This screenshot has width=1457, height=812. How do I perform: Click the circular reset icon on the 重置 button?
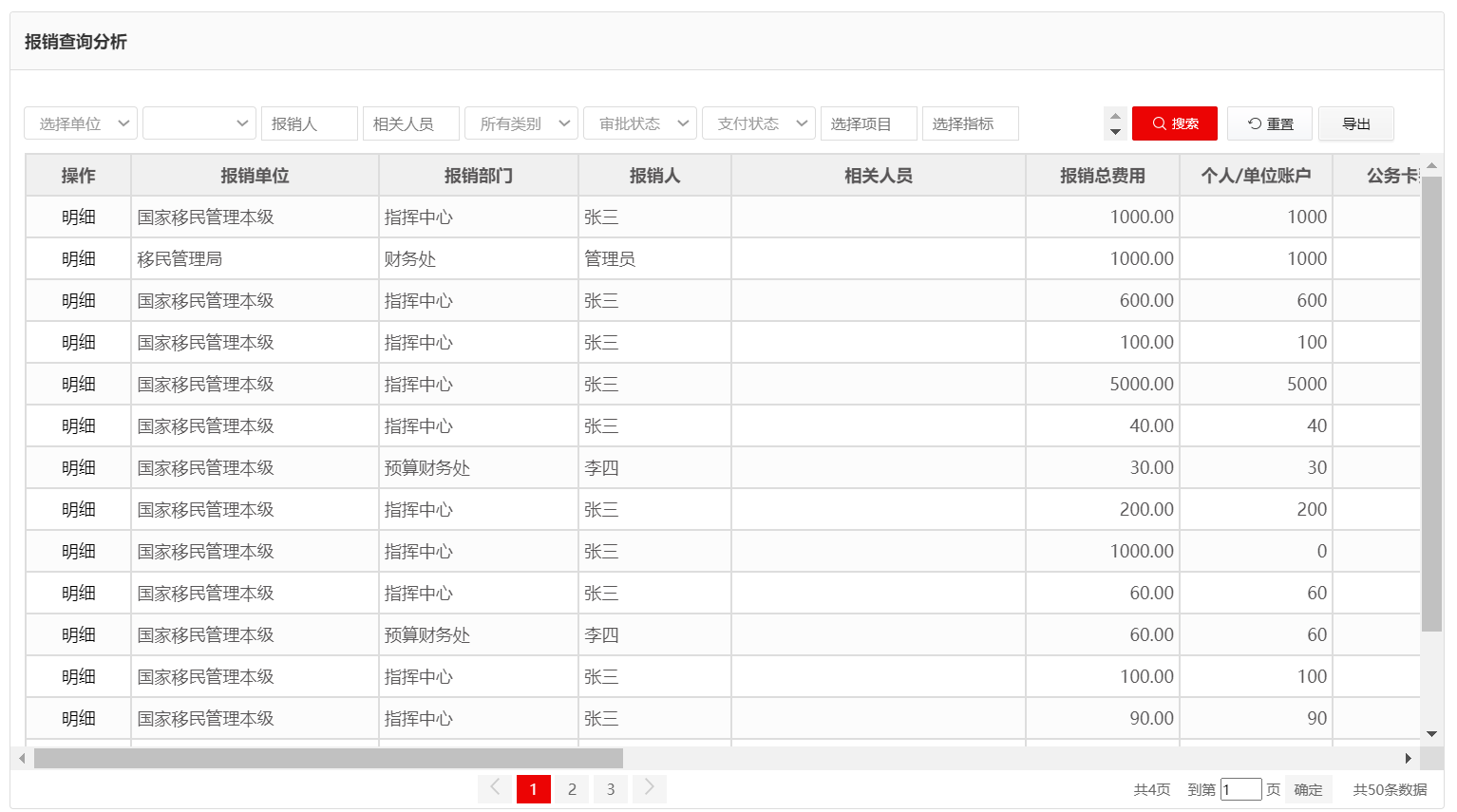coord(1254,123)
